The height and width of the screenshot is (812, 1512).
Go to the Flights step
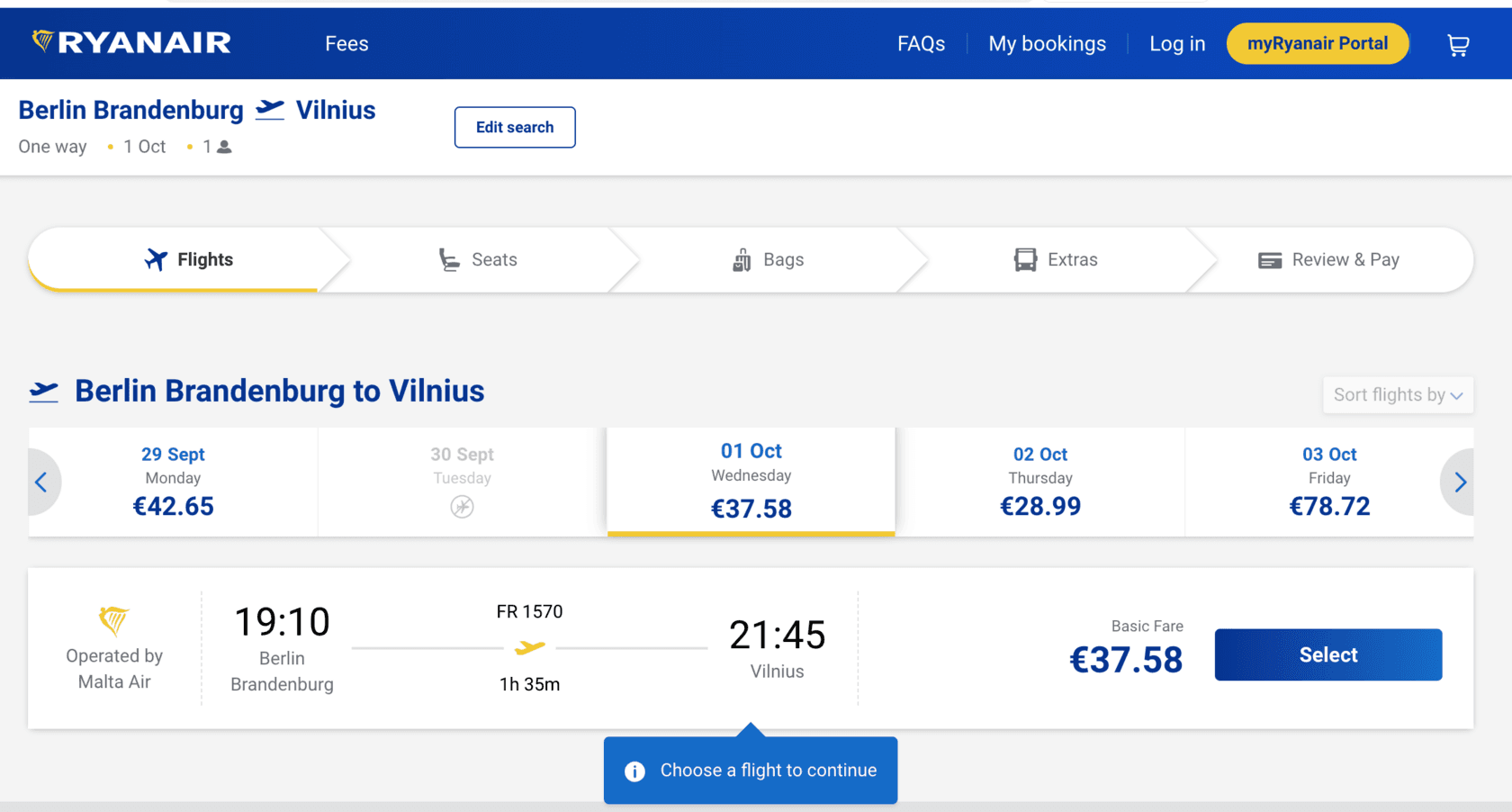tap(189, 259)
